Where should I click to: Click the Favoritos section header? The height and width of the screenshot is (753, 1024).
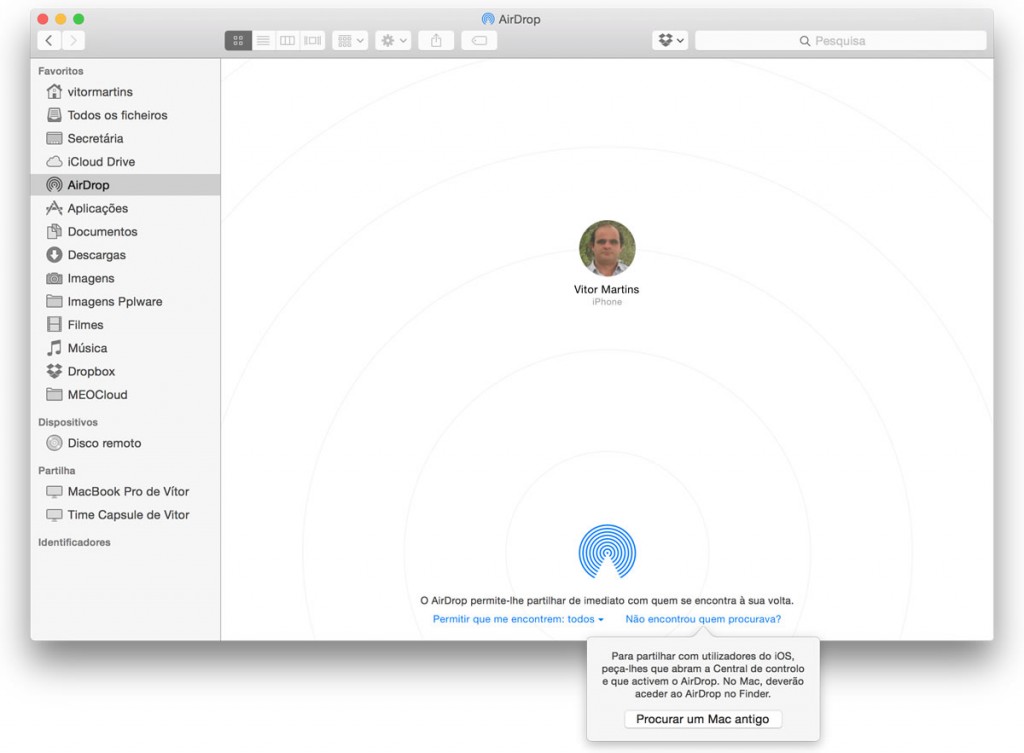61,71
